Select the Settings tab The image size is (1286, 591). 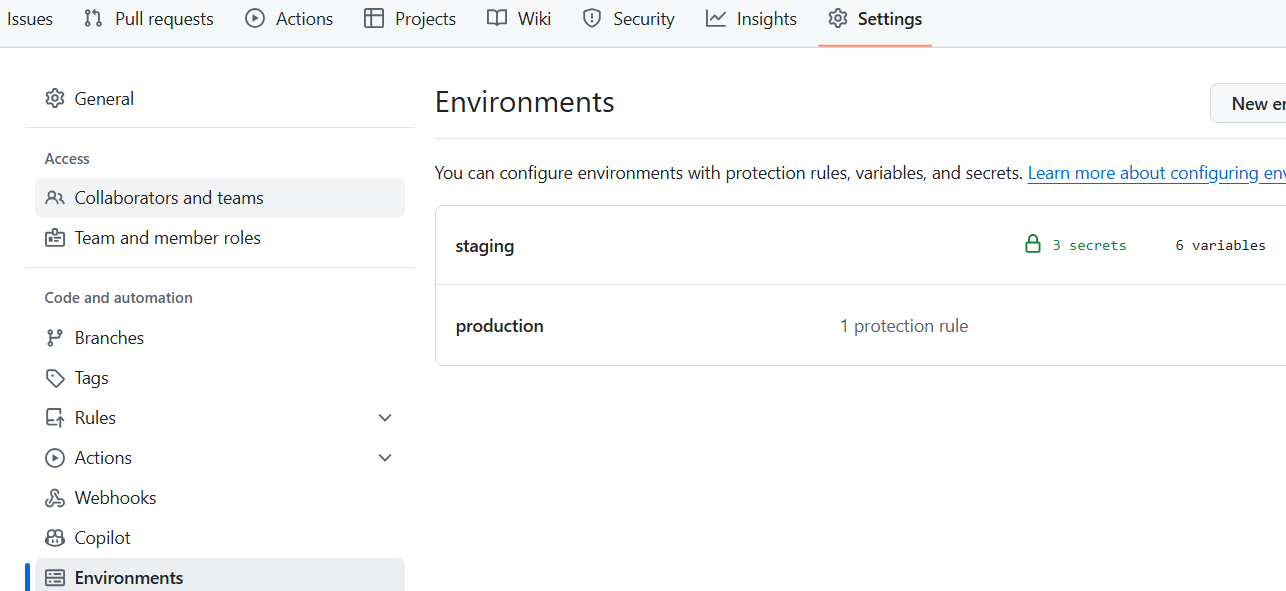click(x=875, y=19)
